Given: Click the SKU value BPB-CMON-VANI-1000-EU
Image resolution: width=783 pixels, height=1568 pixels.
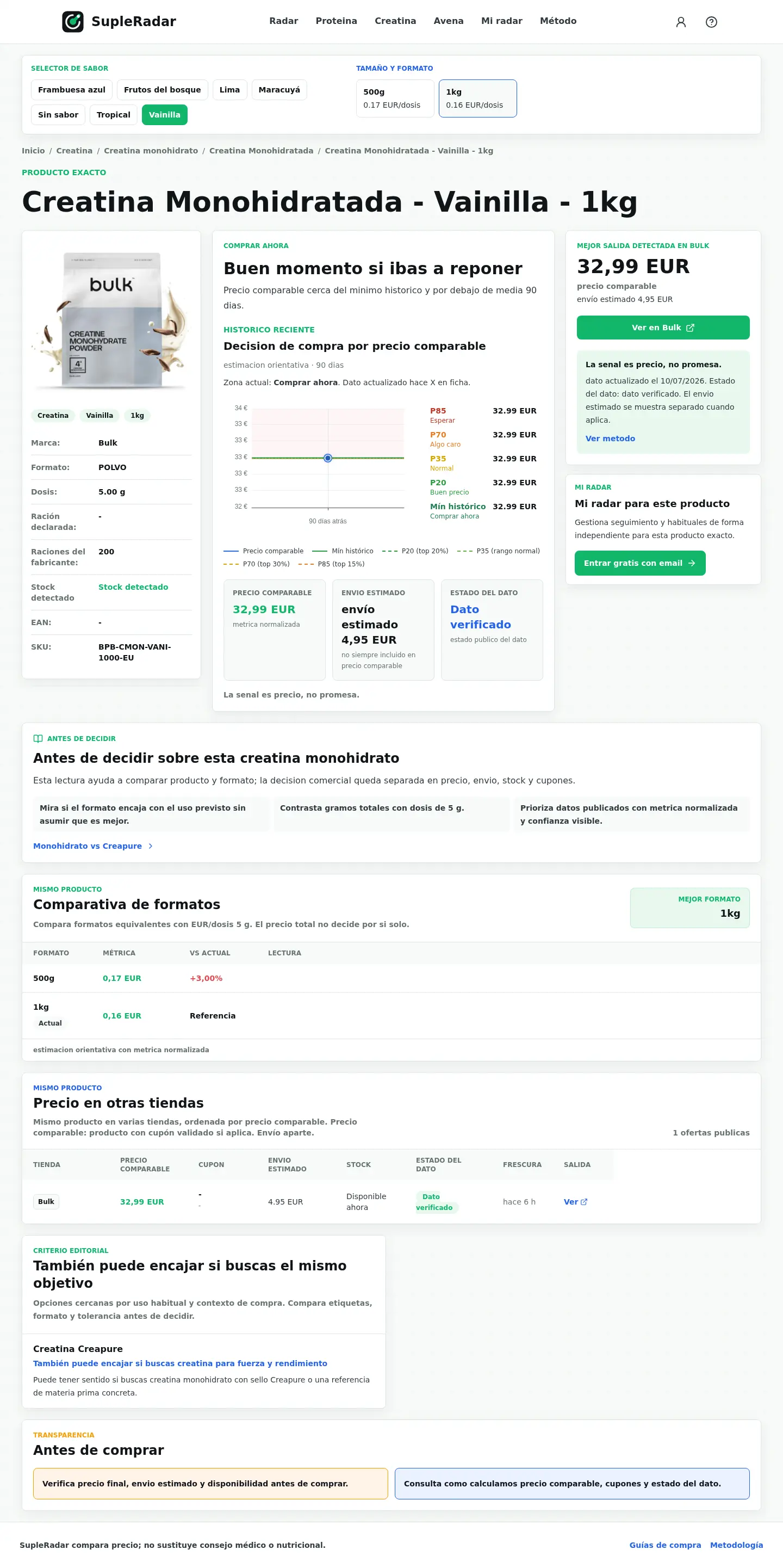Looking at the screenshot, I should 135,652.
